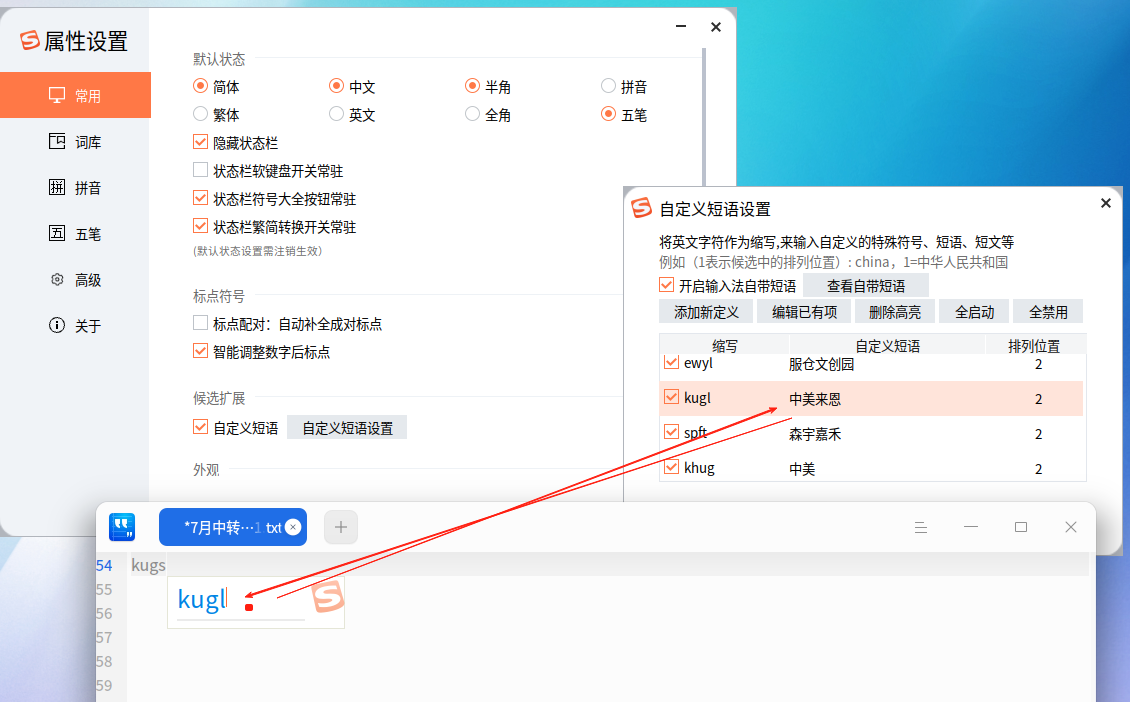Click the Sogou logo in candidate window
The image size is (1130, 702).
click(x=327, y=597)
